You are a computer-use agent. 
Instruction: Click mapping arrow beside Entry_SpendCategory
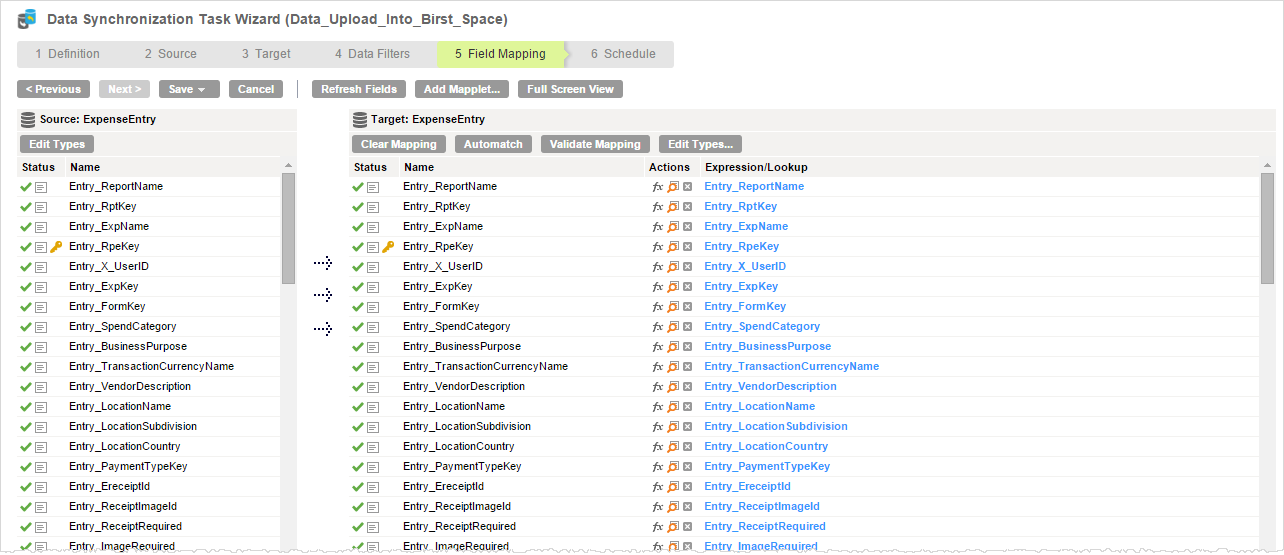[323, 328]
